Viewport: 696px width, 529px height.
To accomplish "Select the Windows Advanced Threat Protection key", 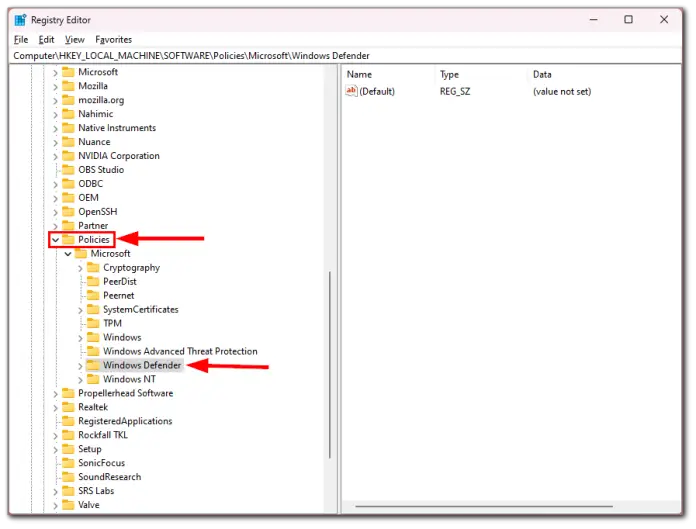I will pos(180,351).
